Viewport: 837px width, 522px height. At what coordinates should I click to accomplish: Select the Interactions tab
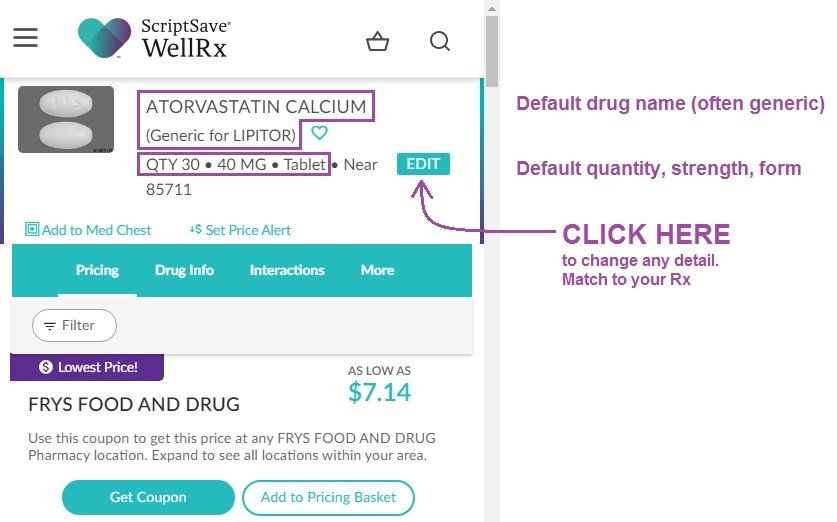287,270
